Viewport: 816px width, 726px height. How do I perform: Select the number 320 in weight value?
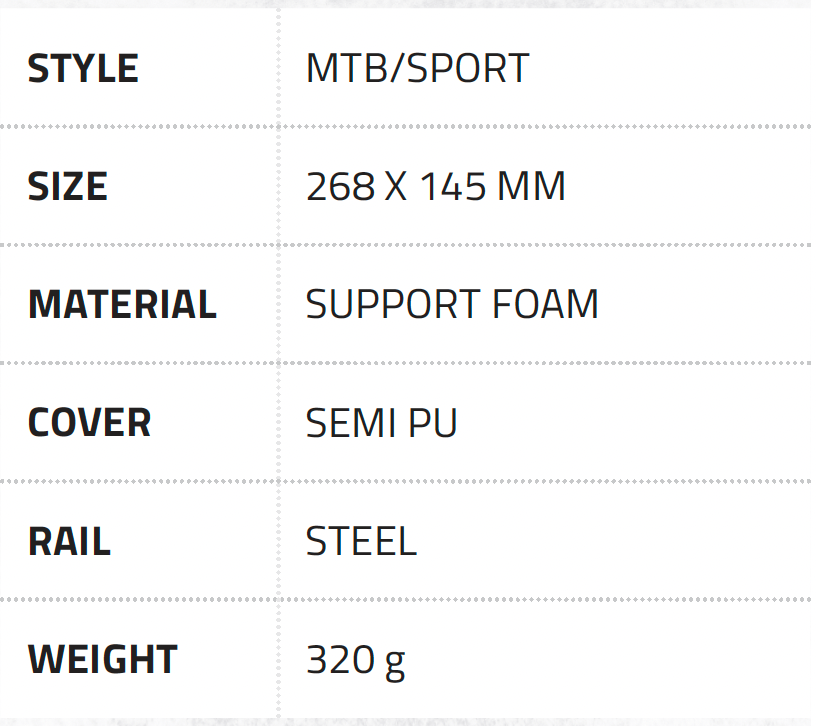point(340,659)
